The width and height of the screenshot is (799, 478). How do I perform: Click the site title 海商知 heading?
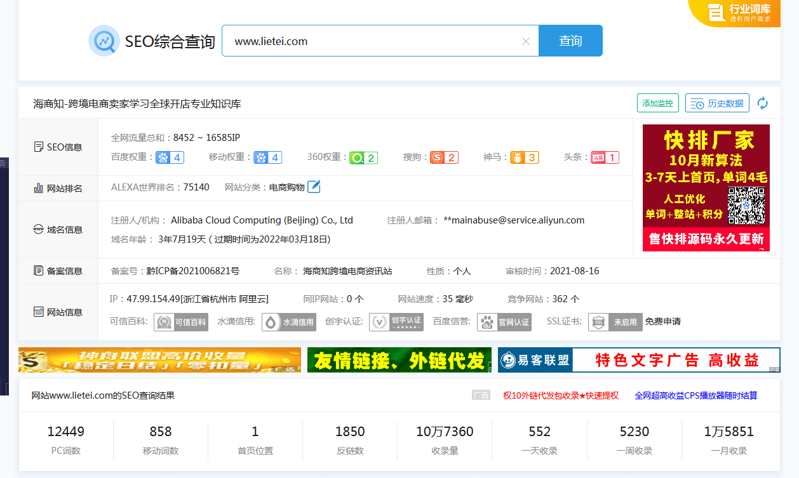point(137,104)
